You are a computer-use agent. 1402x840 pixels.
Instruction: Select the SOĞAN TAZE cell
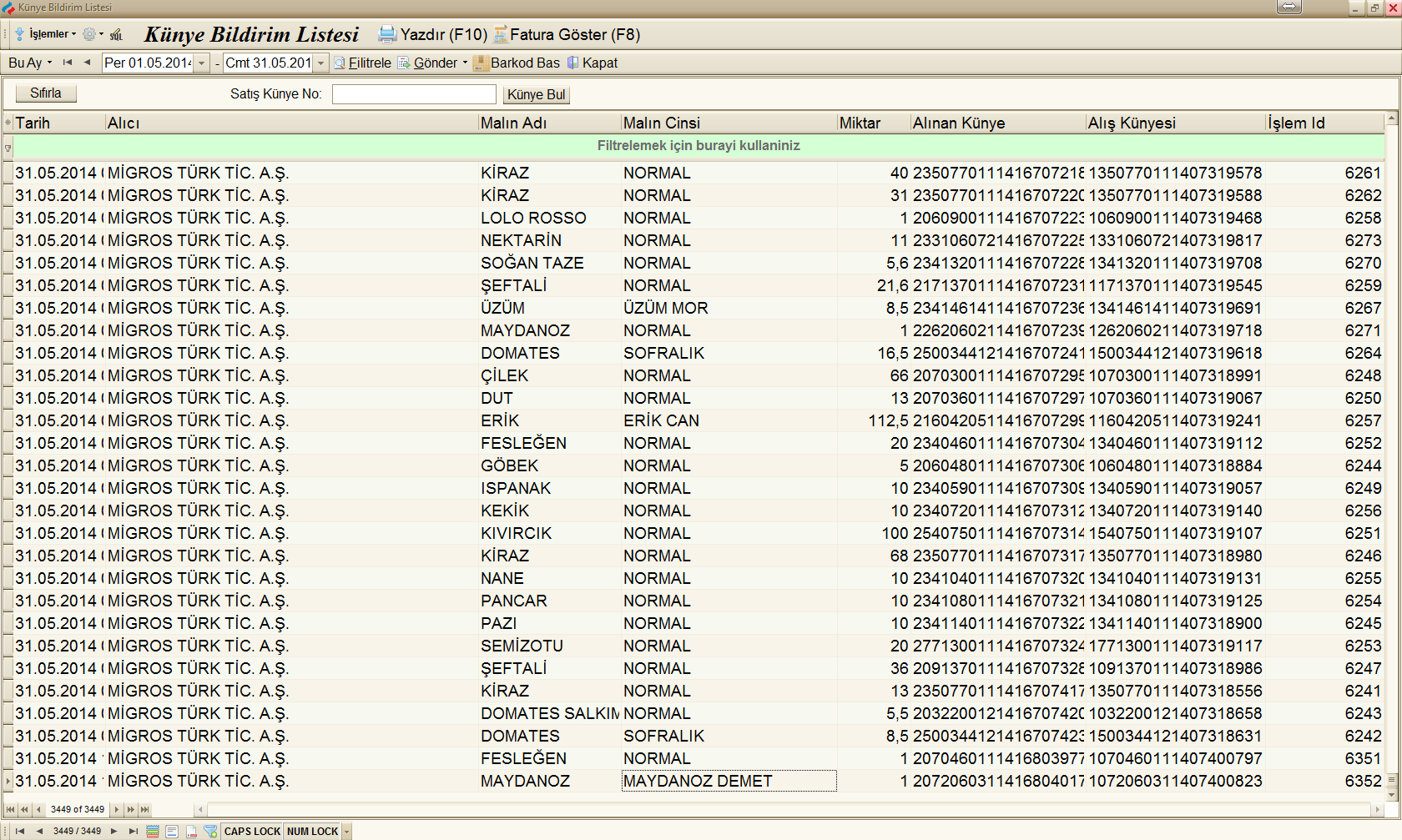(549, 263)
